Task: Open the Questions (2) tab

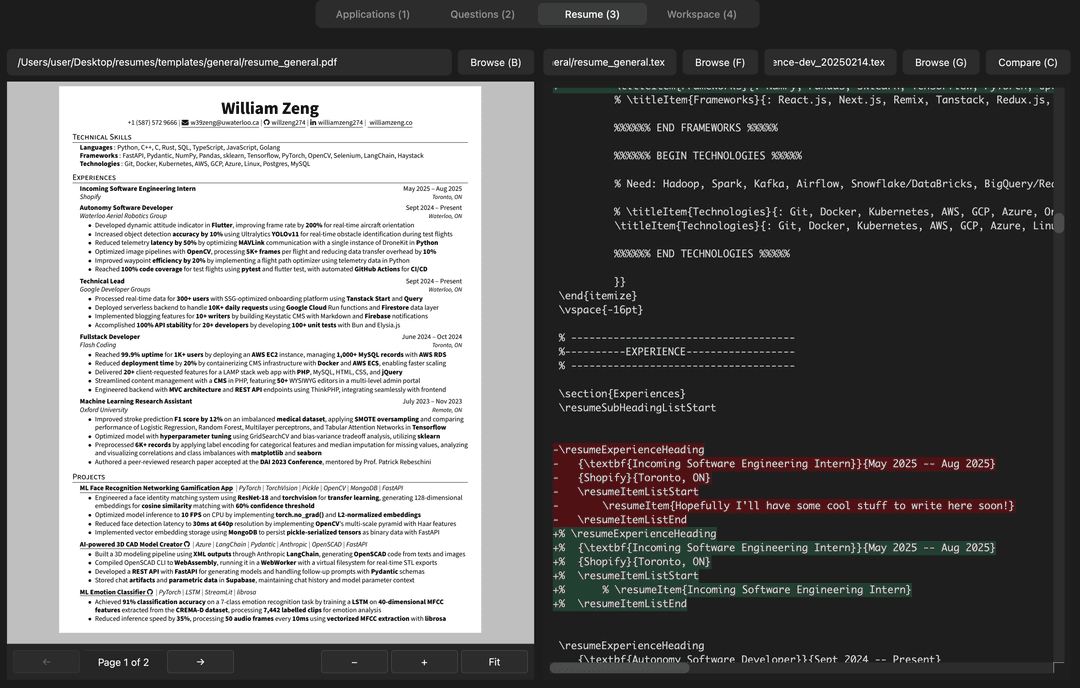Action: (482, 14)
